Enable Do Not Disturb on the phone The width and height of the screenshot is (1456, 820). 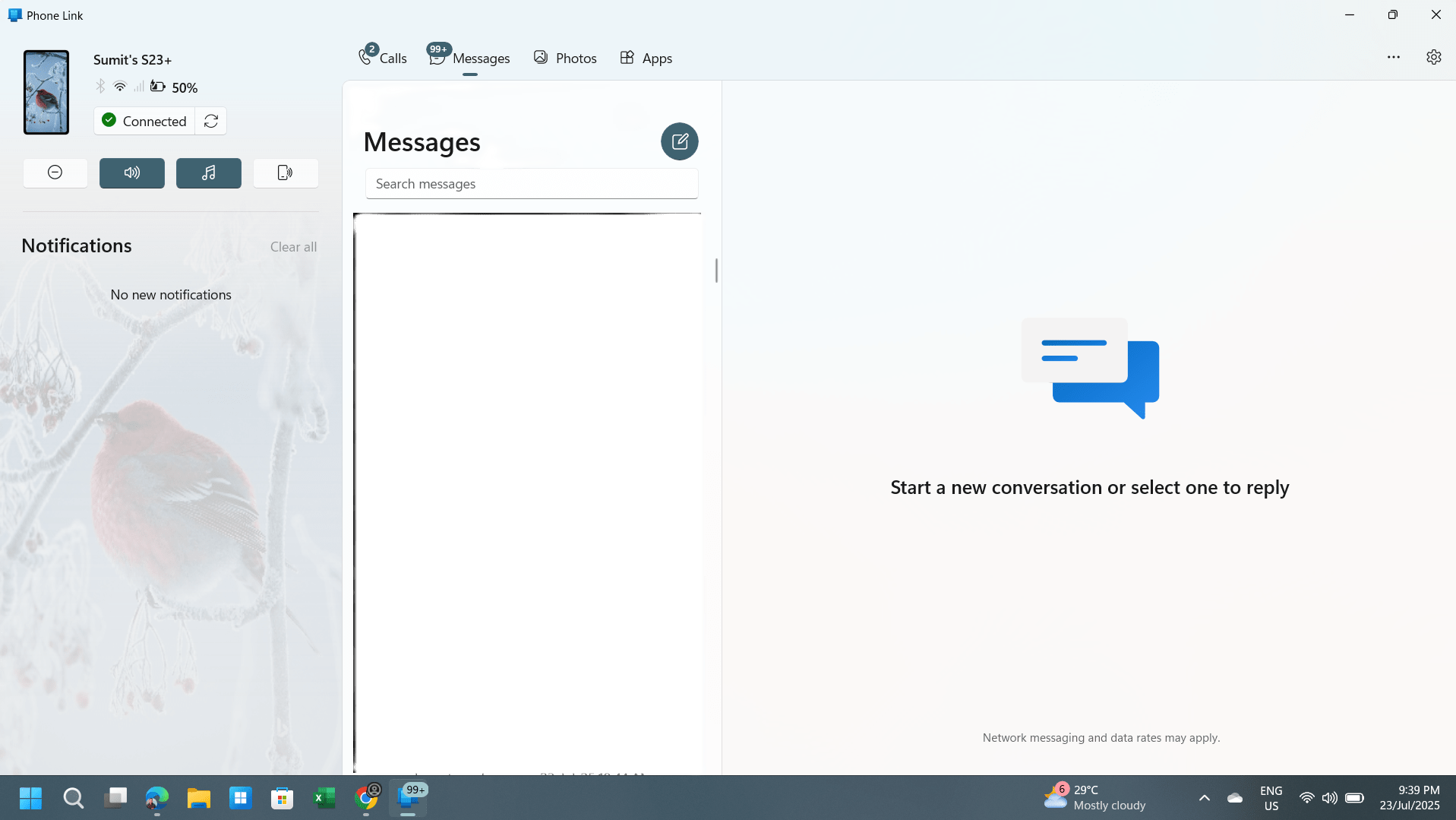pos(55,173)
